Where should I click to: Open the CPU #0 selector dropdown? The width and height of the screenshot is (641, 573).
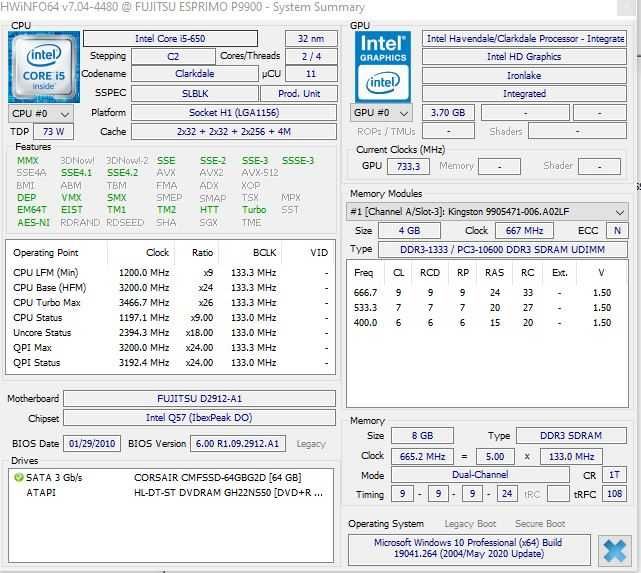pos(41,114)
